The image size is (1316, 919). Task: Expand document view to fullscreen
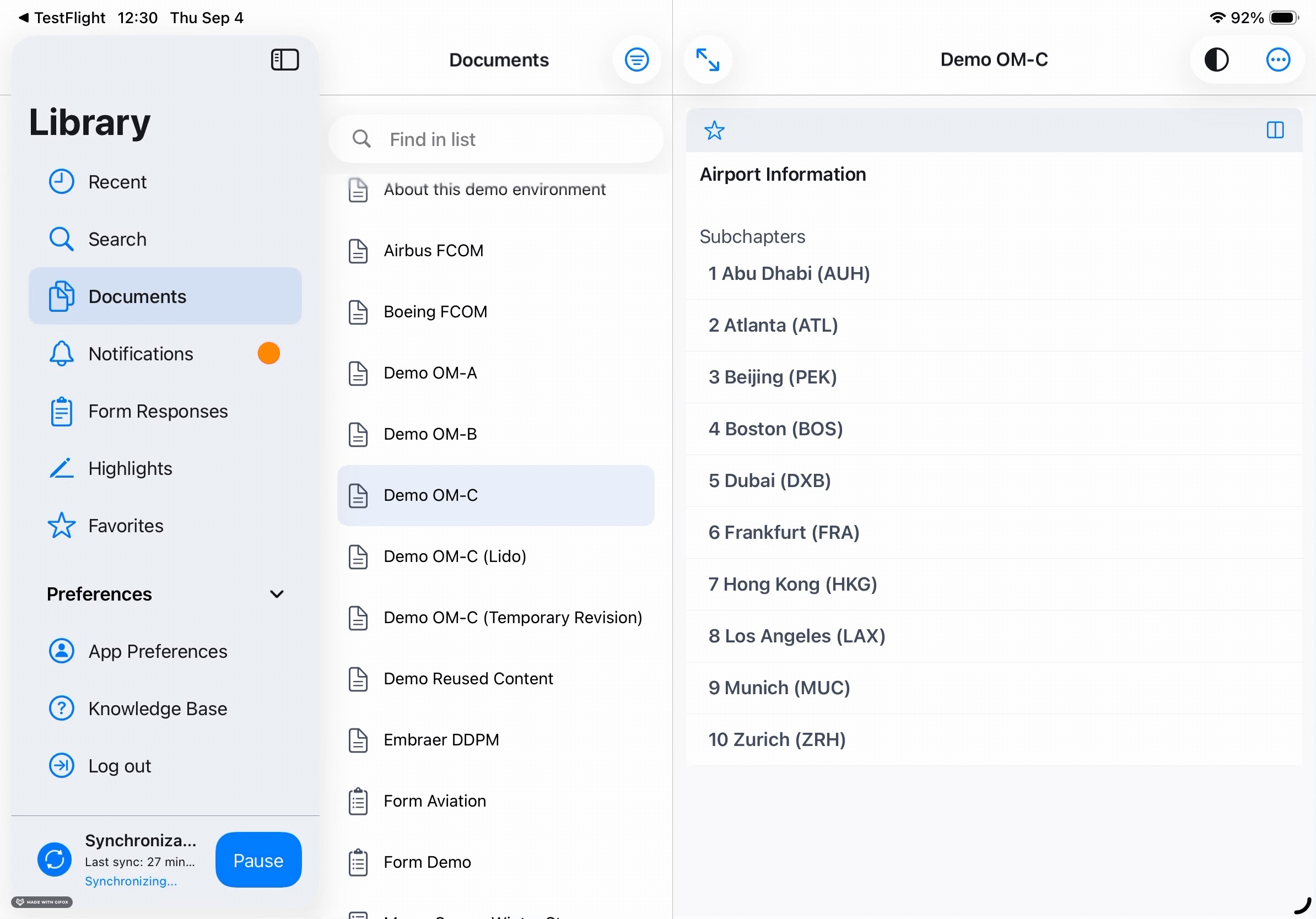click(707, 60)
